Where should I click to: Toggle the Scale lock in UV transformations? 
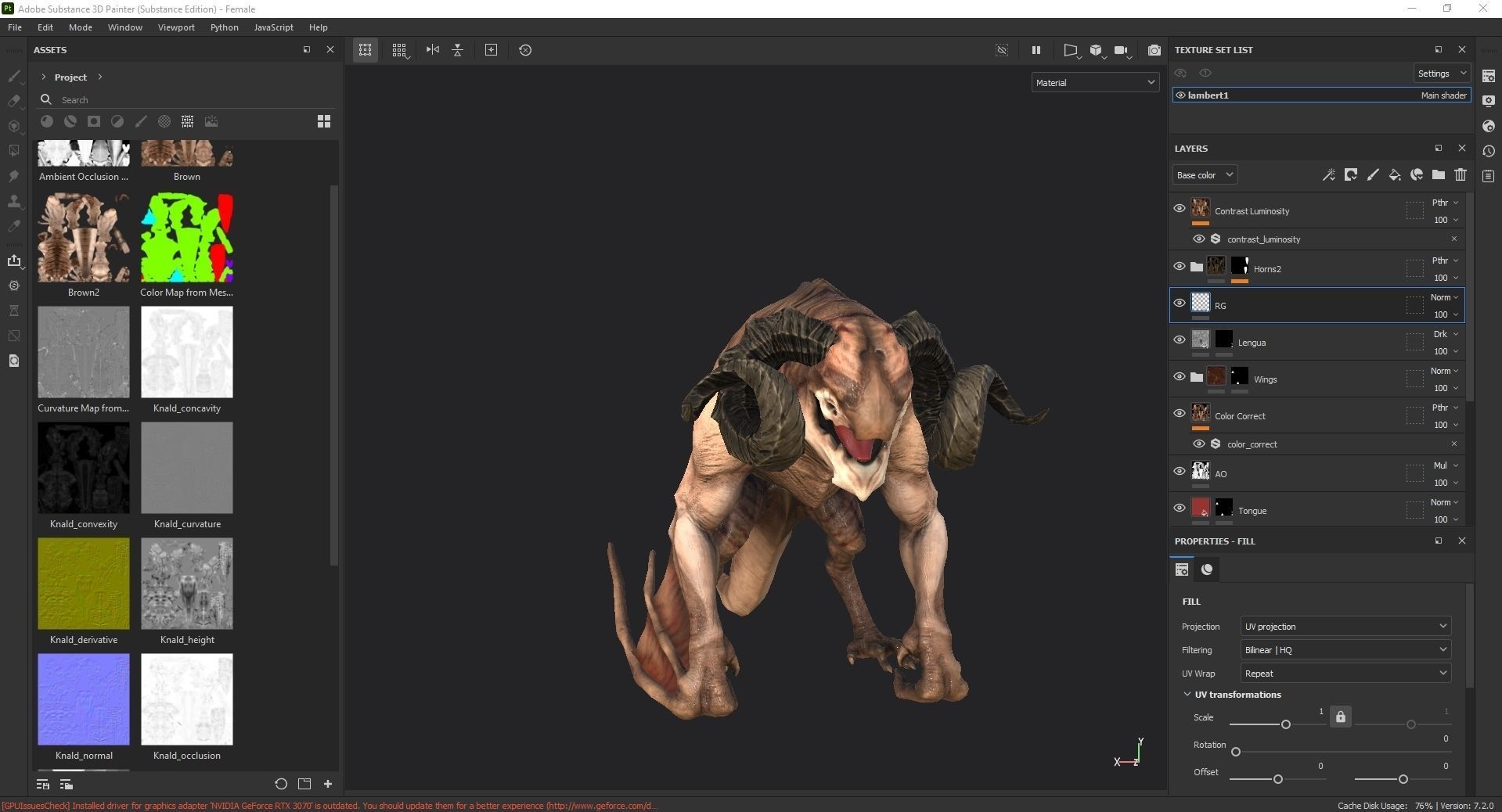[x=1341, y=717]
